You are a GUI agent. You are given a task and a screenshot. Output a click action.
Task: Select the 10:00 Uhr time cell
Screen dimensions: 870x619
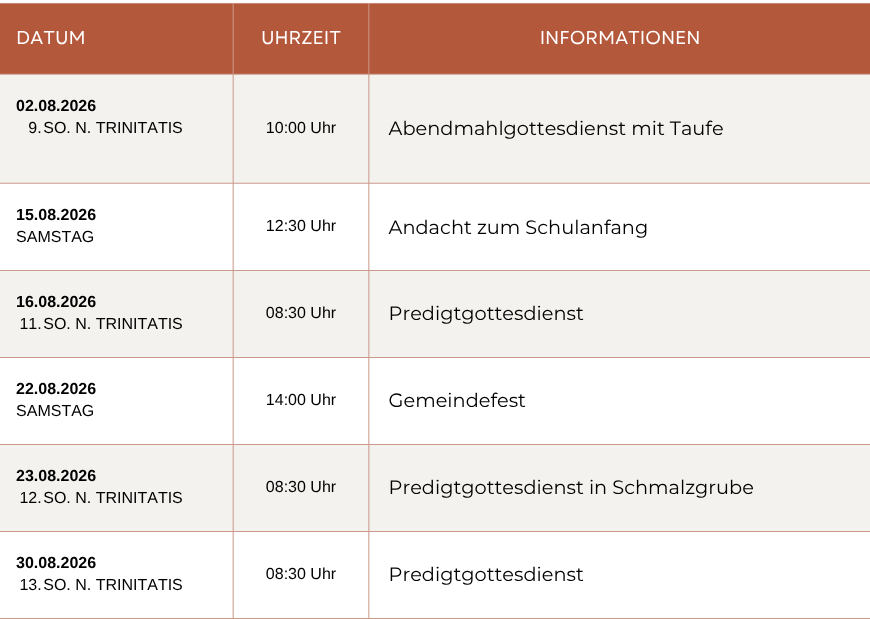coord(301,128)
